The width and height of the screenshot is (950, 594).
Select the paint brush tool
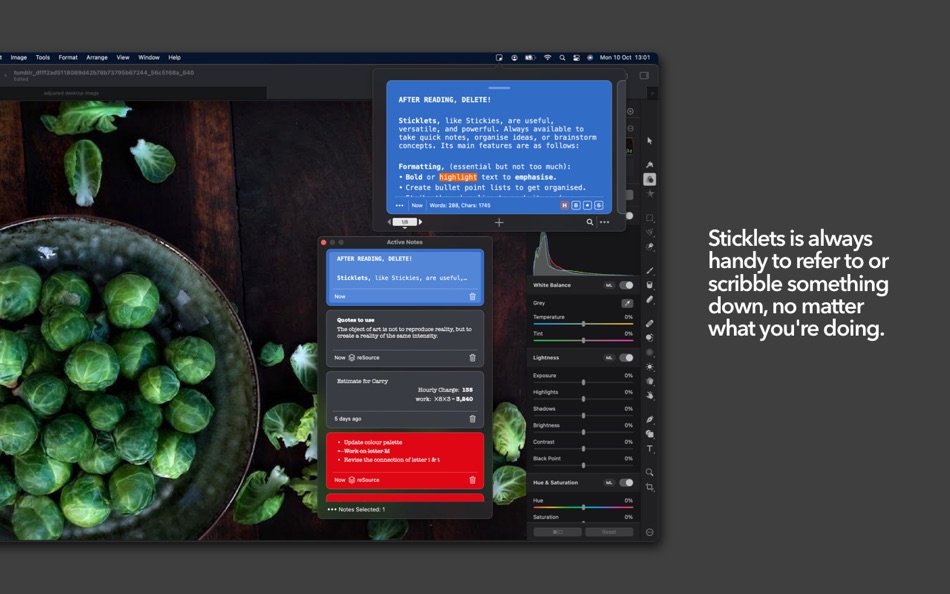pyautogui.click(x=649, y=270)
